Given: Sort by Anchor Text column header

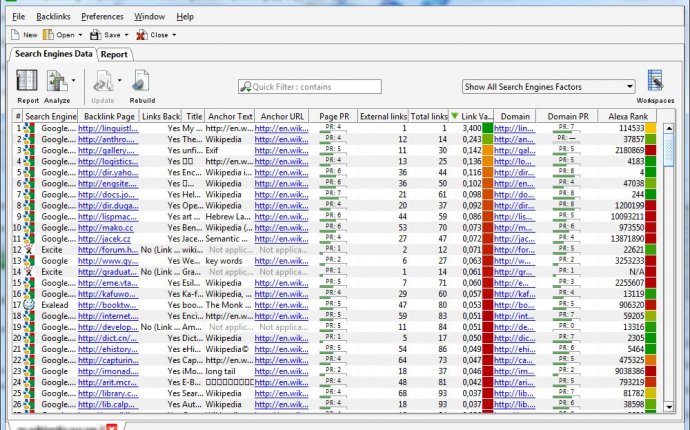Looking at the screenshot, I should click(230, 117).
